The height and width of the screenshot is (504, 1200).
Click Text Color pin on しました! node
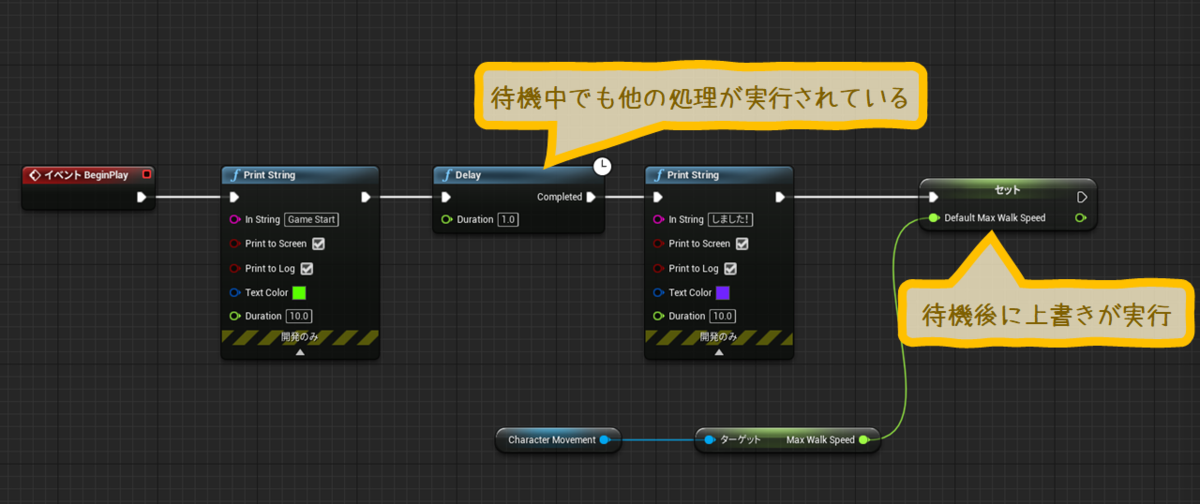[x=659, y=292]
